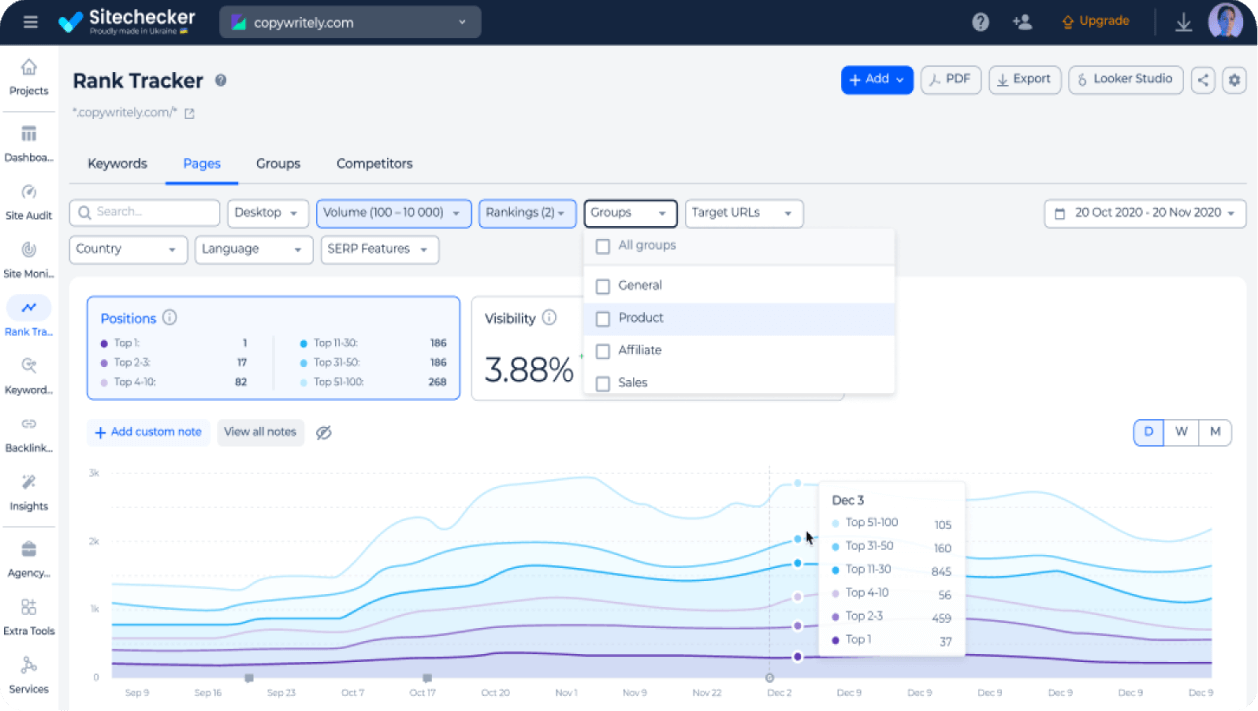This screenshot has width=1258, height=711.
Task: Open Dashboard in the sidebar
Action: (29, 144)
